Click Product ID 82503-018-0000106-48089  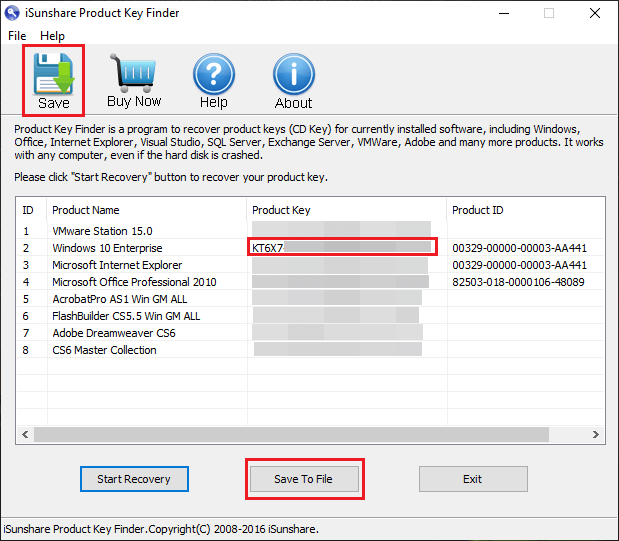click(518, 282)
